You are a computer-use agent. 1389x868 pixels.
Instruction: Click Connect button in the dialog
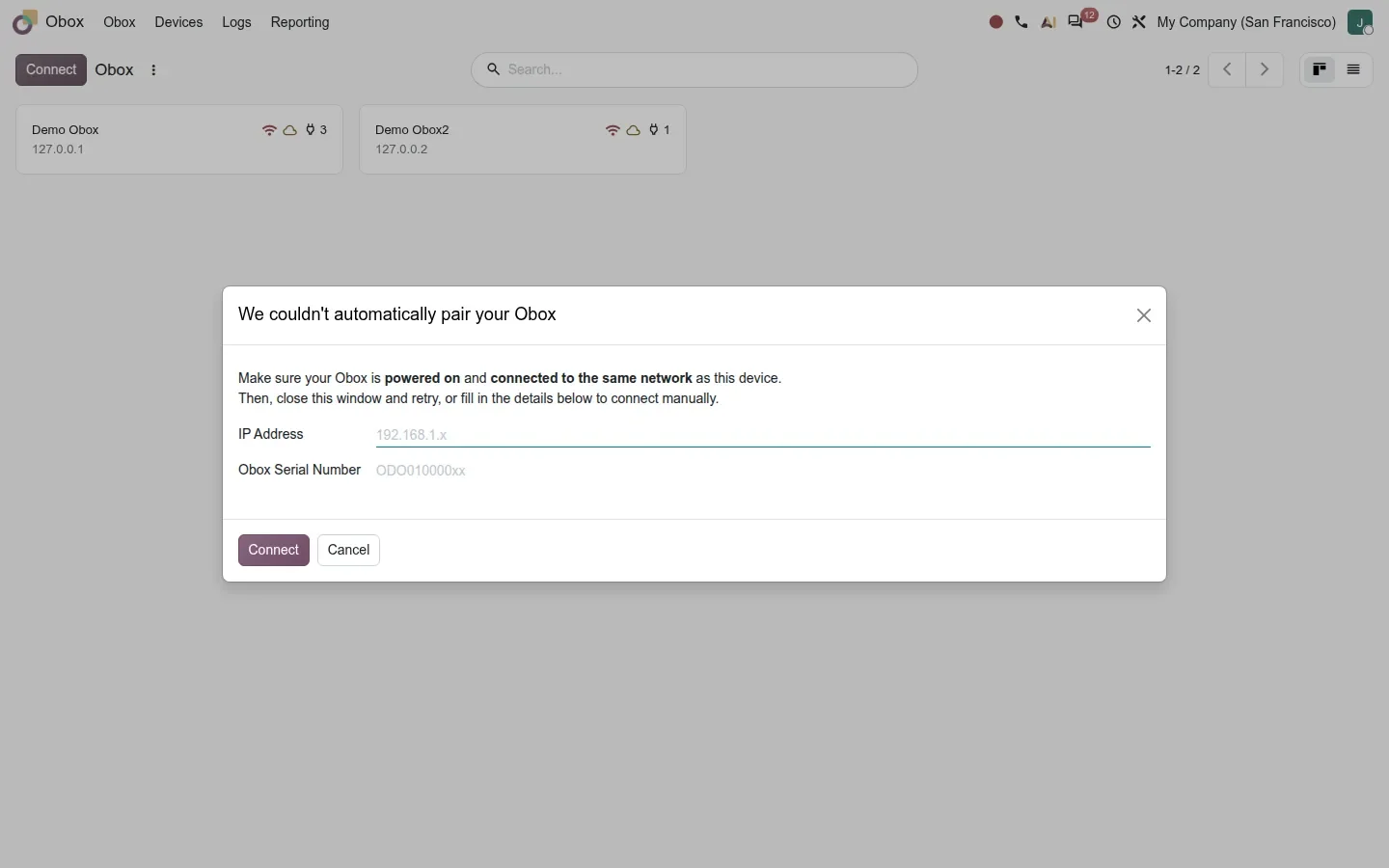[x=274, y=550]
